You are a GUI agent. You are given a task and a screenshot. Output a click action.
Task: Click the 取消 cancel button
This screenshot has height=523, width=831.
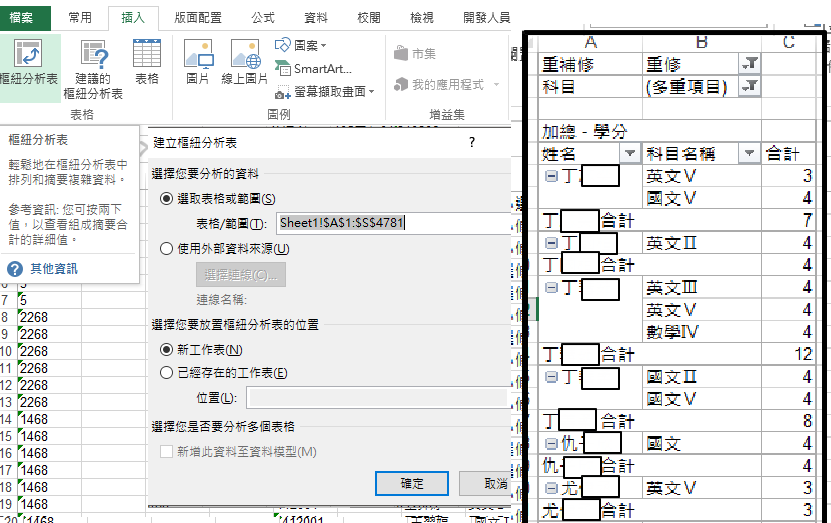(485, 484)
